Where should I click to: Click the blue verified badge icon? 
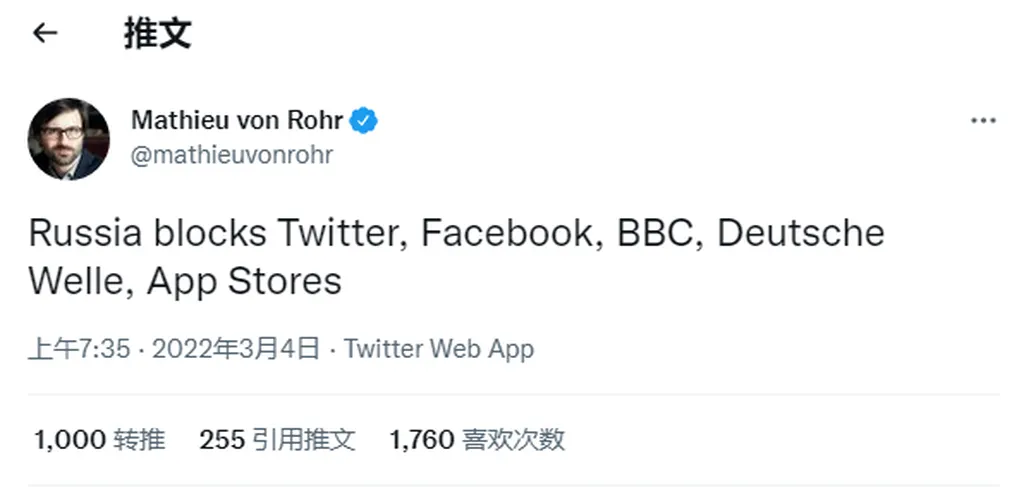point(364,122)
